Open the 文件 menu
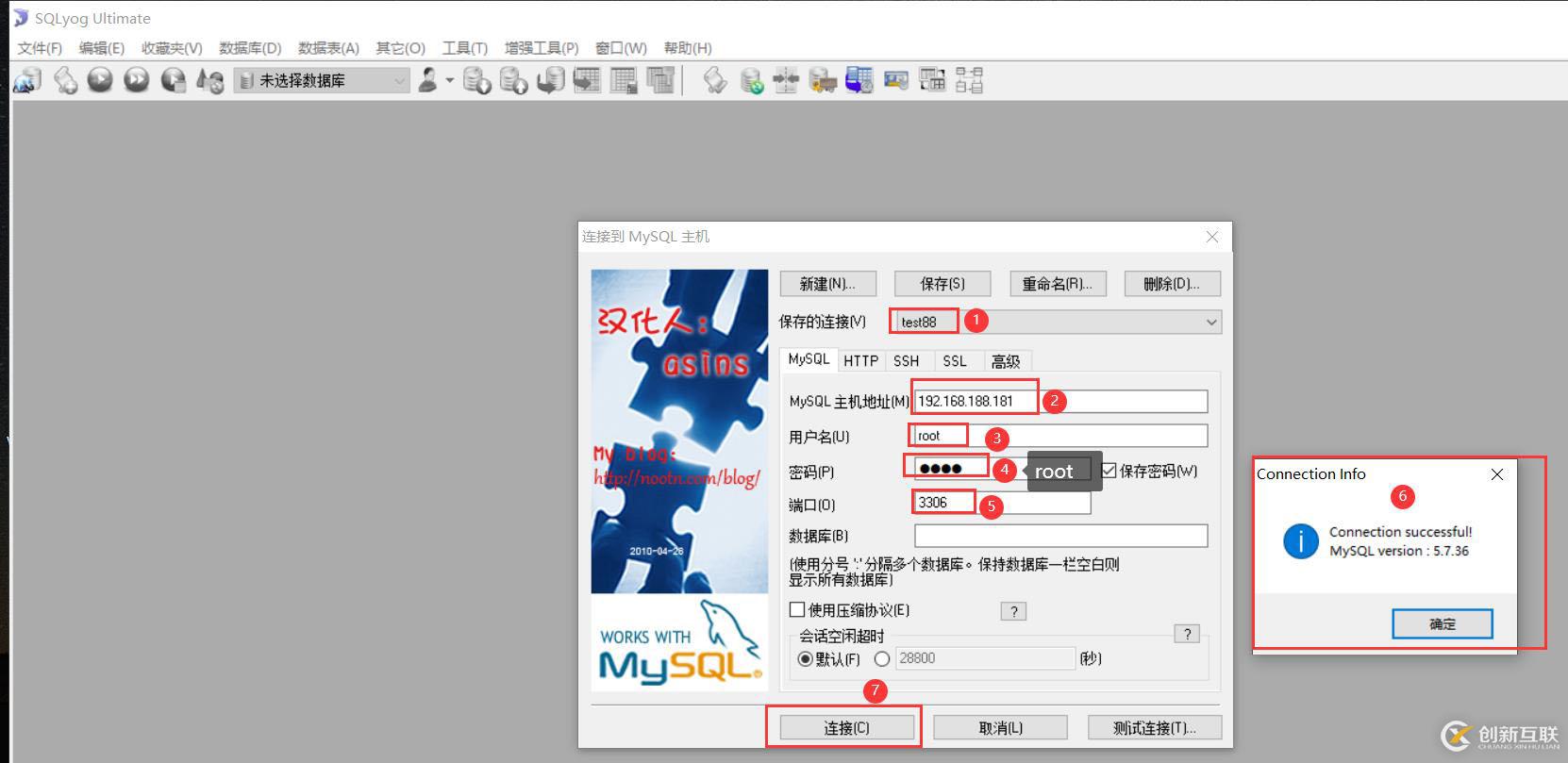This screenshot has height=763, width=1568. coord(40,48)
